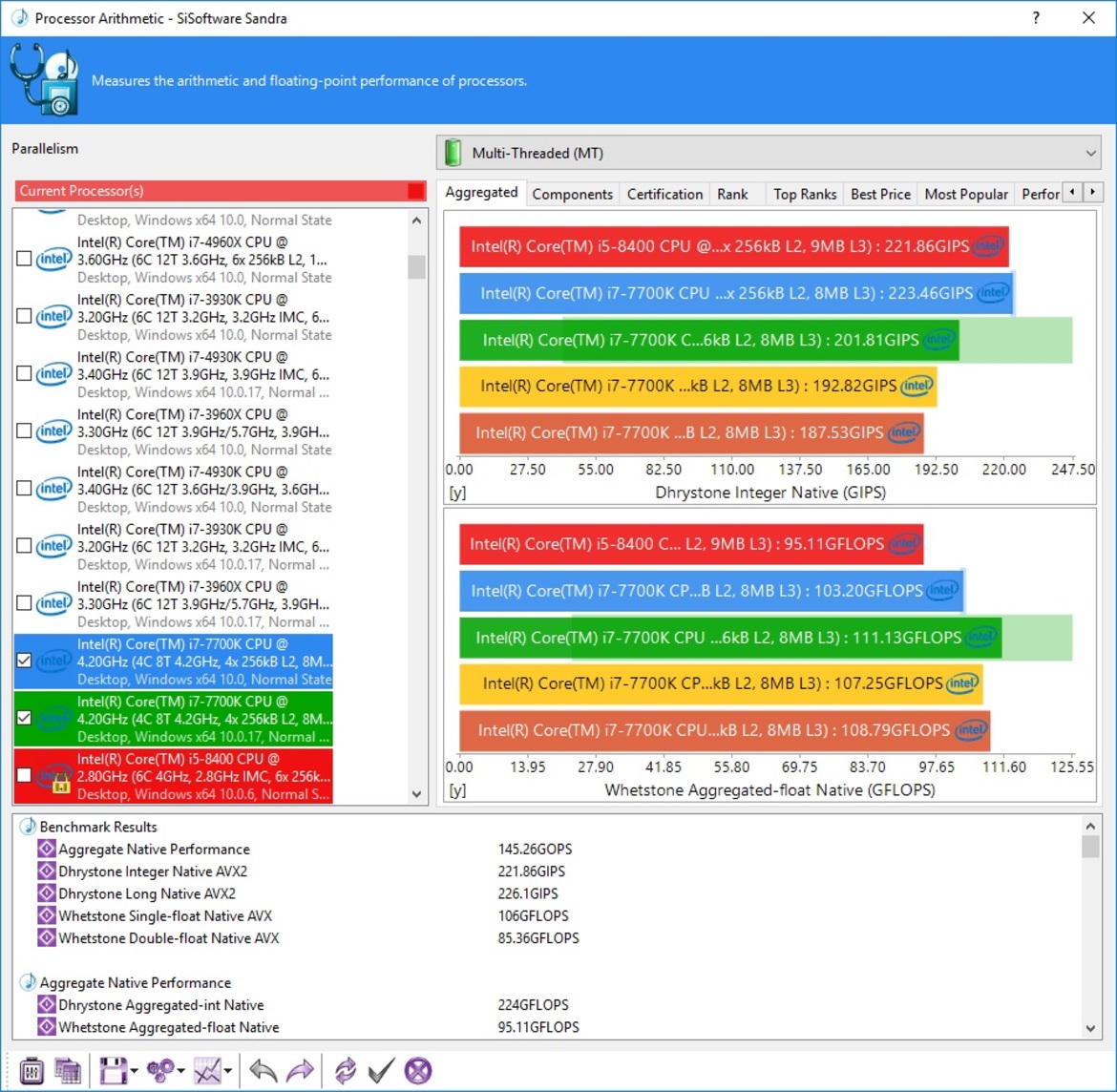Click the Intel logo beside the i7-4960X entry
The width and height of the screenshot is (1117, 1092).
pos(54,259)
